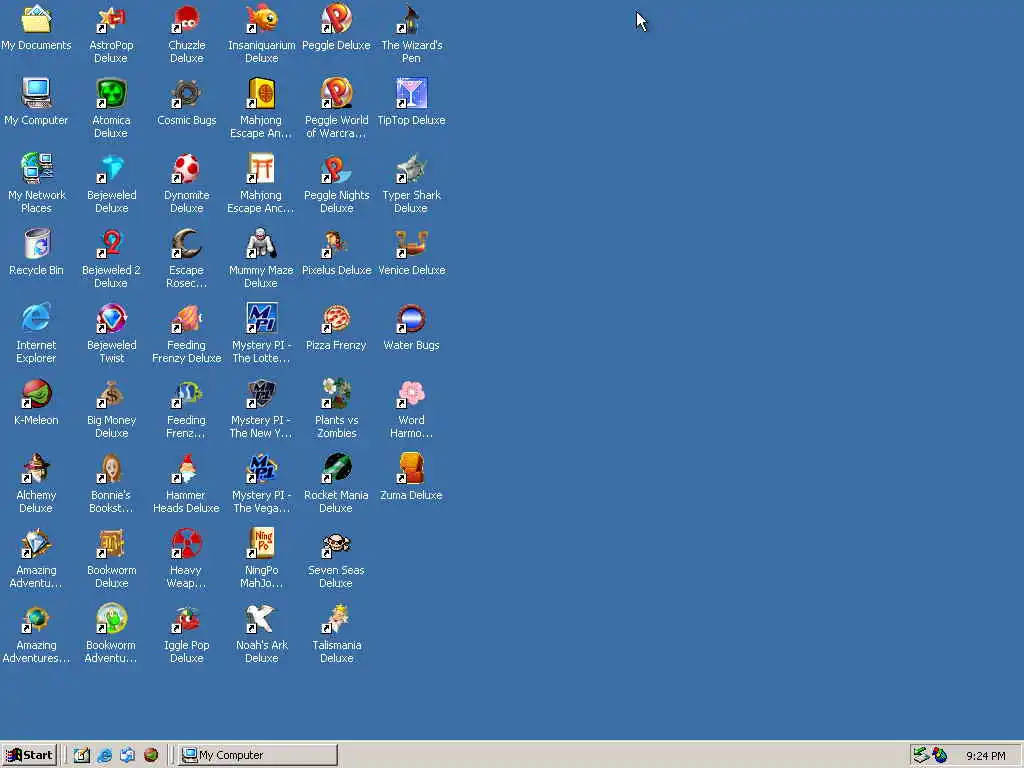Select the Seven Seas Deluxe shortcut
This screenshot has height=768, width=1024.
point(336,559)
